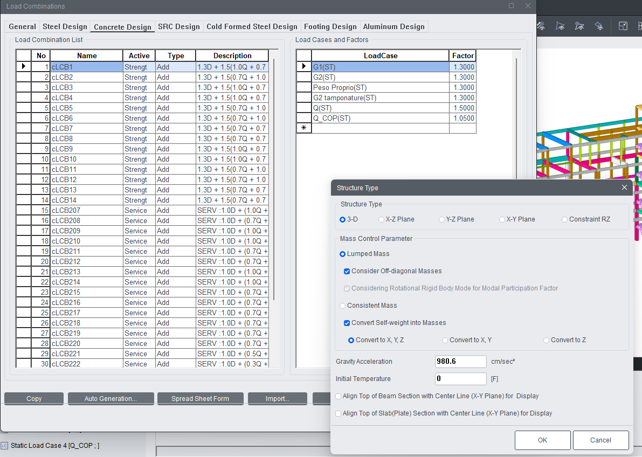Image resolution: width=642 pixels, height=457 pixels.
Task: Open Spread Sheet Form
Action: [200, 398]
